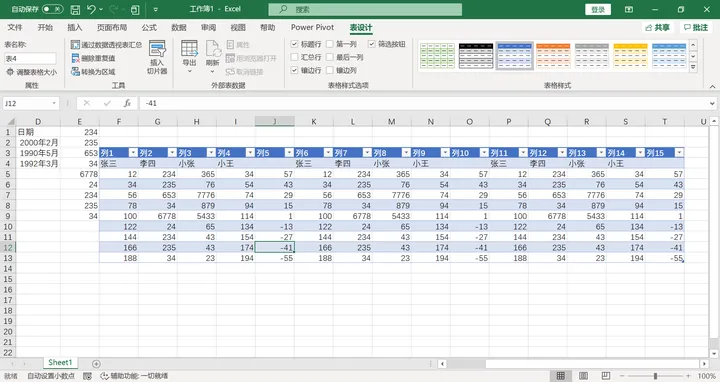This screenshot has height=382, width=720.
Task: Select the Sheet1 tab
Action: pyautogui.click(x=60, y=363)
